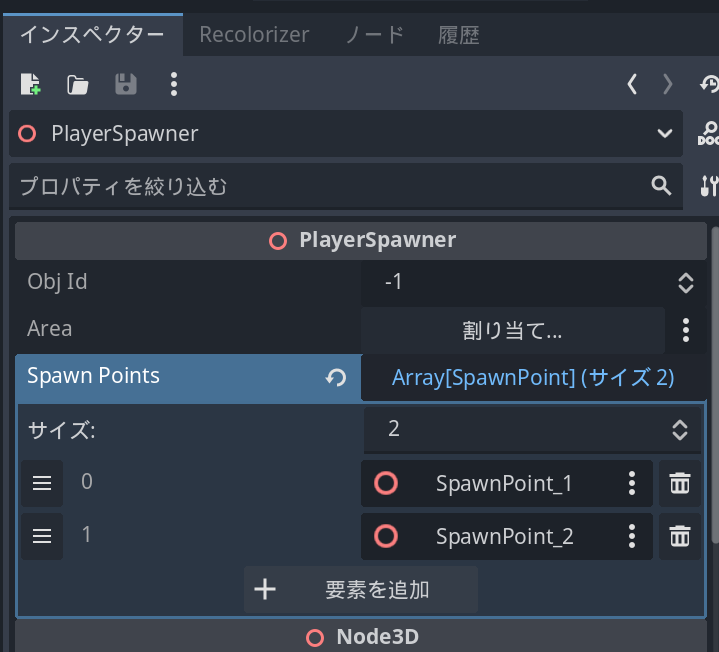Switch to the Recolorizer tab
The image size is (719, 652).
coord(254,35)
